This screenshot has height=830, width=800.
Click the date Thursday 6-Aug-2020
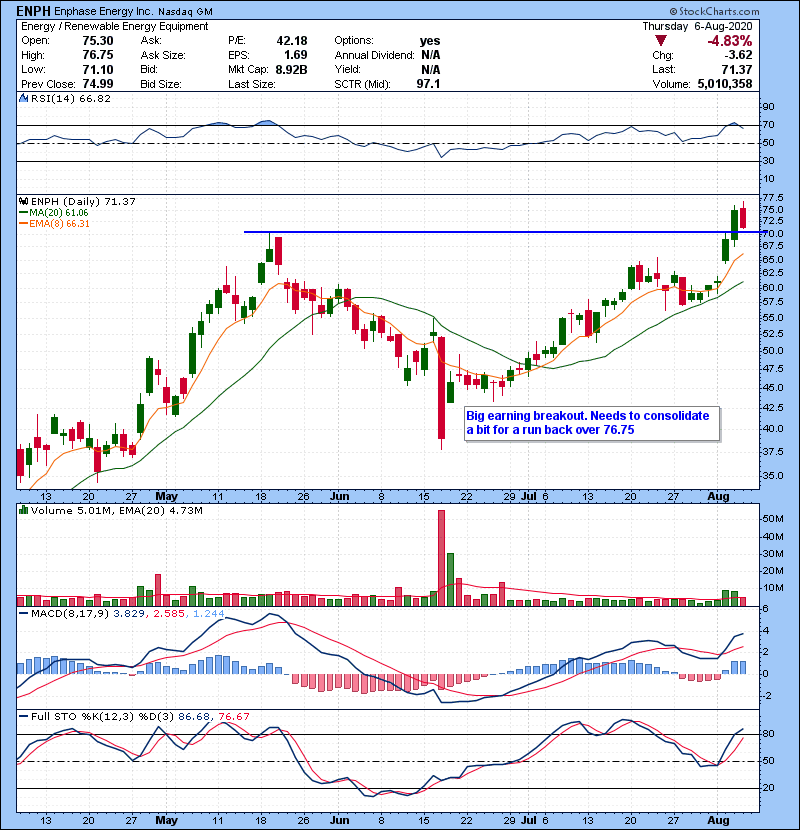tap(697, 26)
